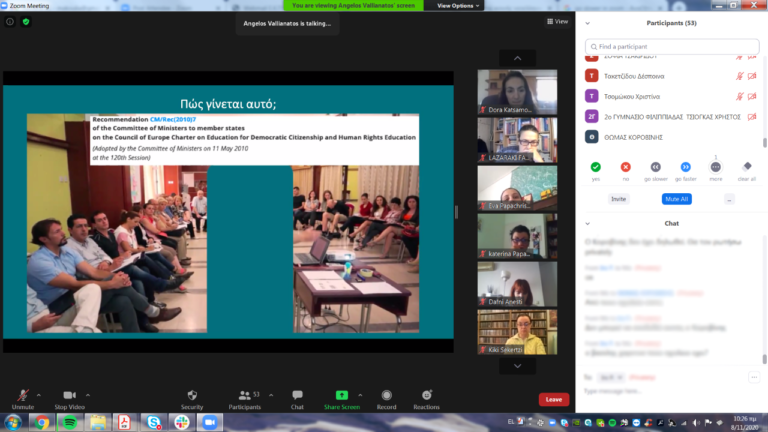Viewport: 768px width, 432px height.
Task: Open File Explorer from taskbar
Action: [x=98, y=422]
